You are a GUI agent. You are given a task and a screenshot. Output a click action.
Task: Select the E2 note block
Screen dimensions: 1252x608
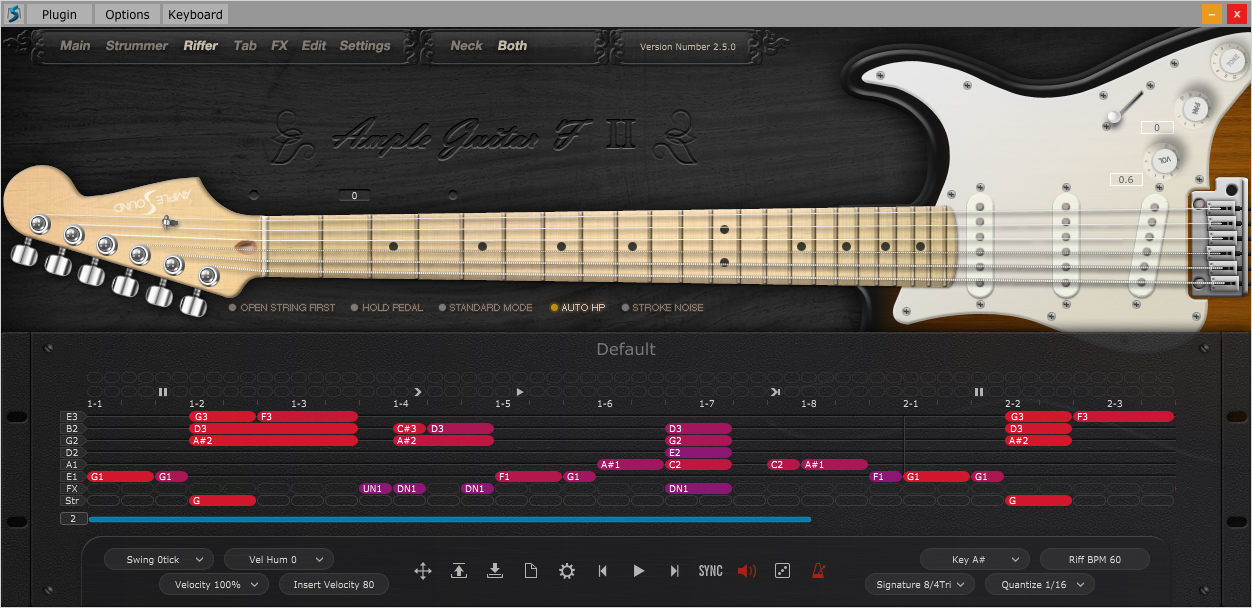pos(699,453)
